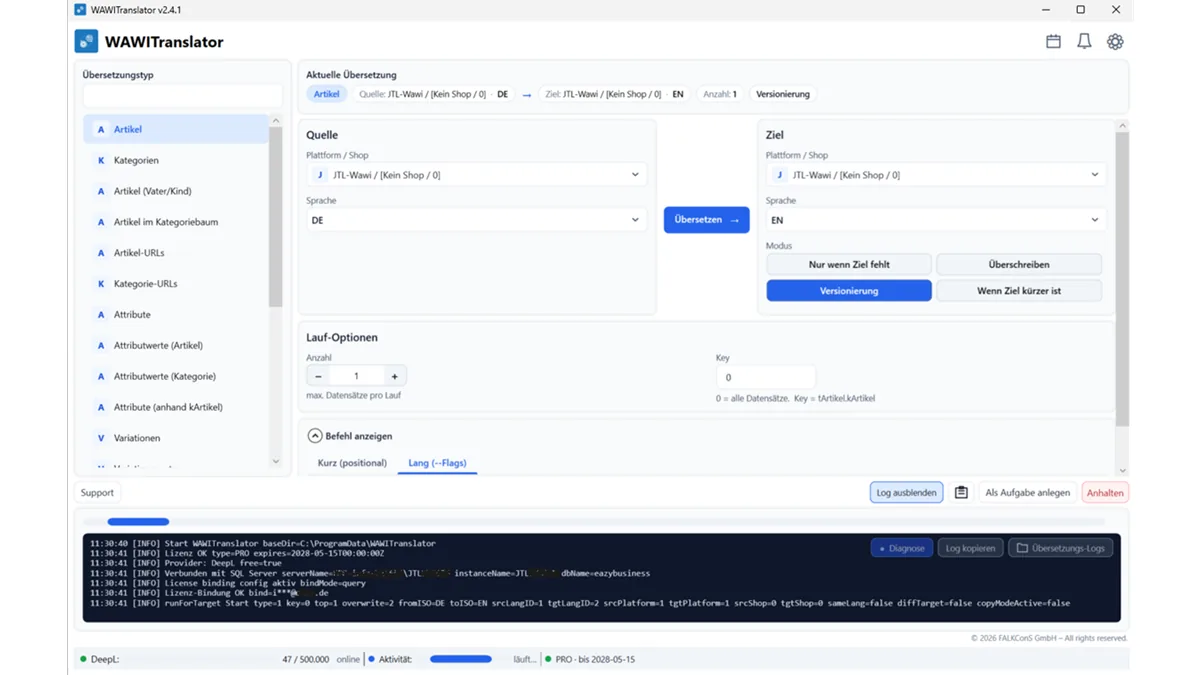The height and width of the screenshot is (675, 1200).
Task: Select mode Wenn Ziel kürzer ist
Action: [1019, 291]
